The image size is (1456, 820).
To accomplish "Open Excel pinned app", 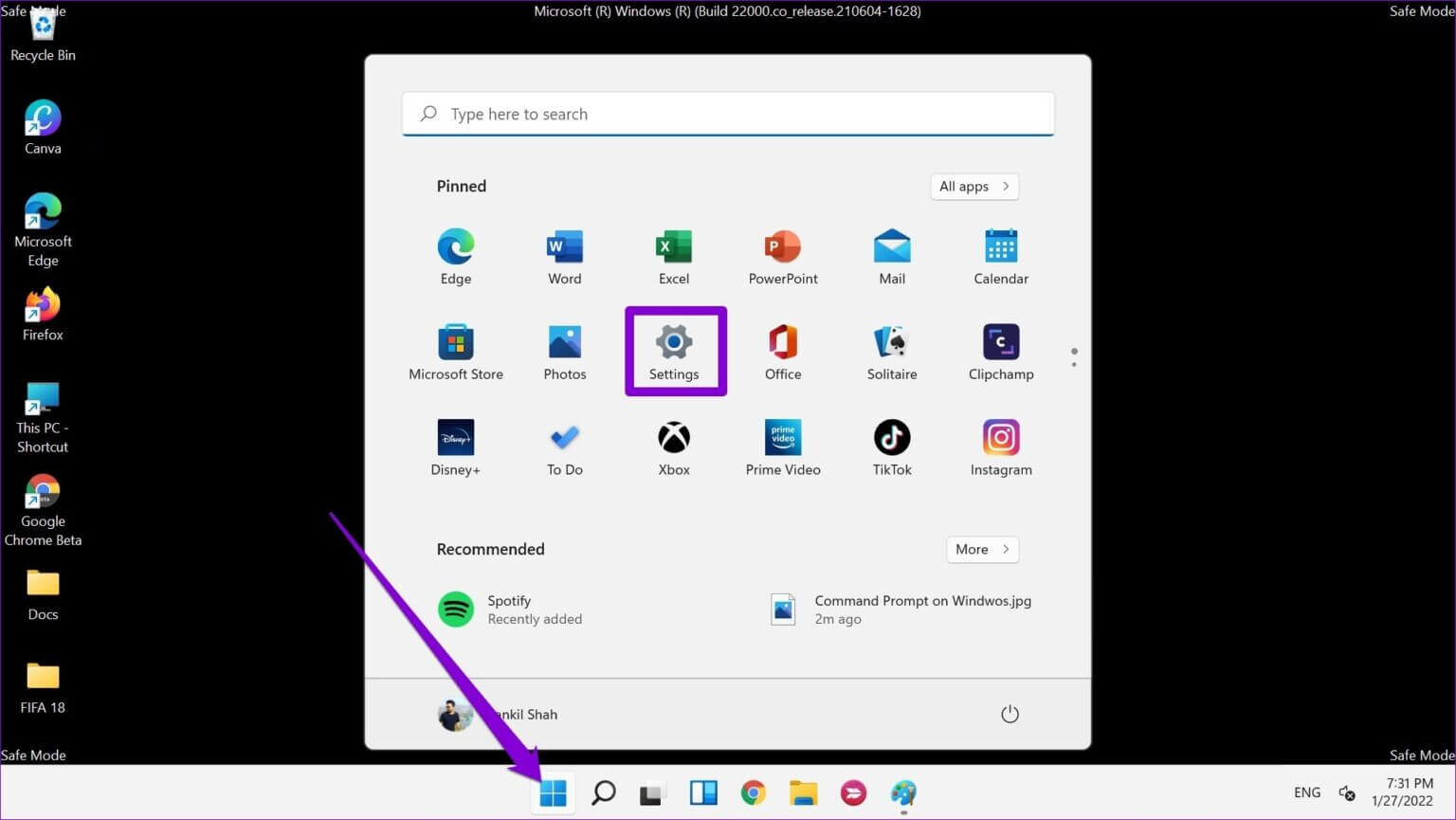I will pos(674,257).
